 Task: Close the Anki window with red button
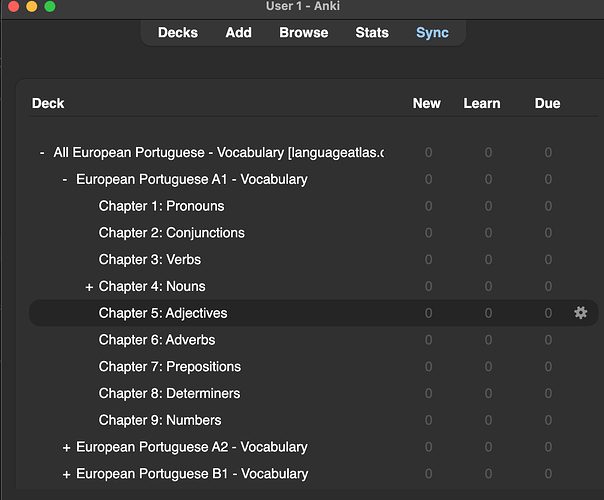coord(14,6)
